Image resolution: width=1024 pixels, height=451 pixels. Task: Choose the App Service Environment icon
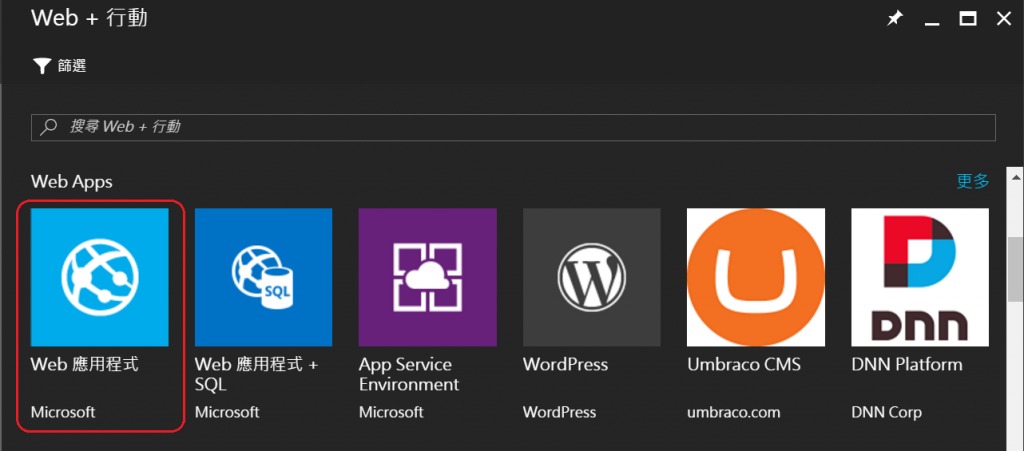pyautogui.click(x=428, y=277)
